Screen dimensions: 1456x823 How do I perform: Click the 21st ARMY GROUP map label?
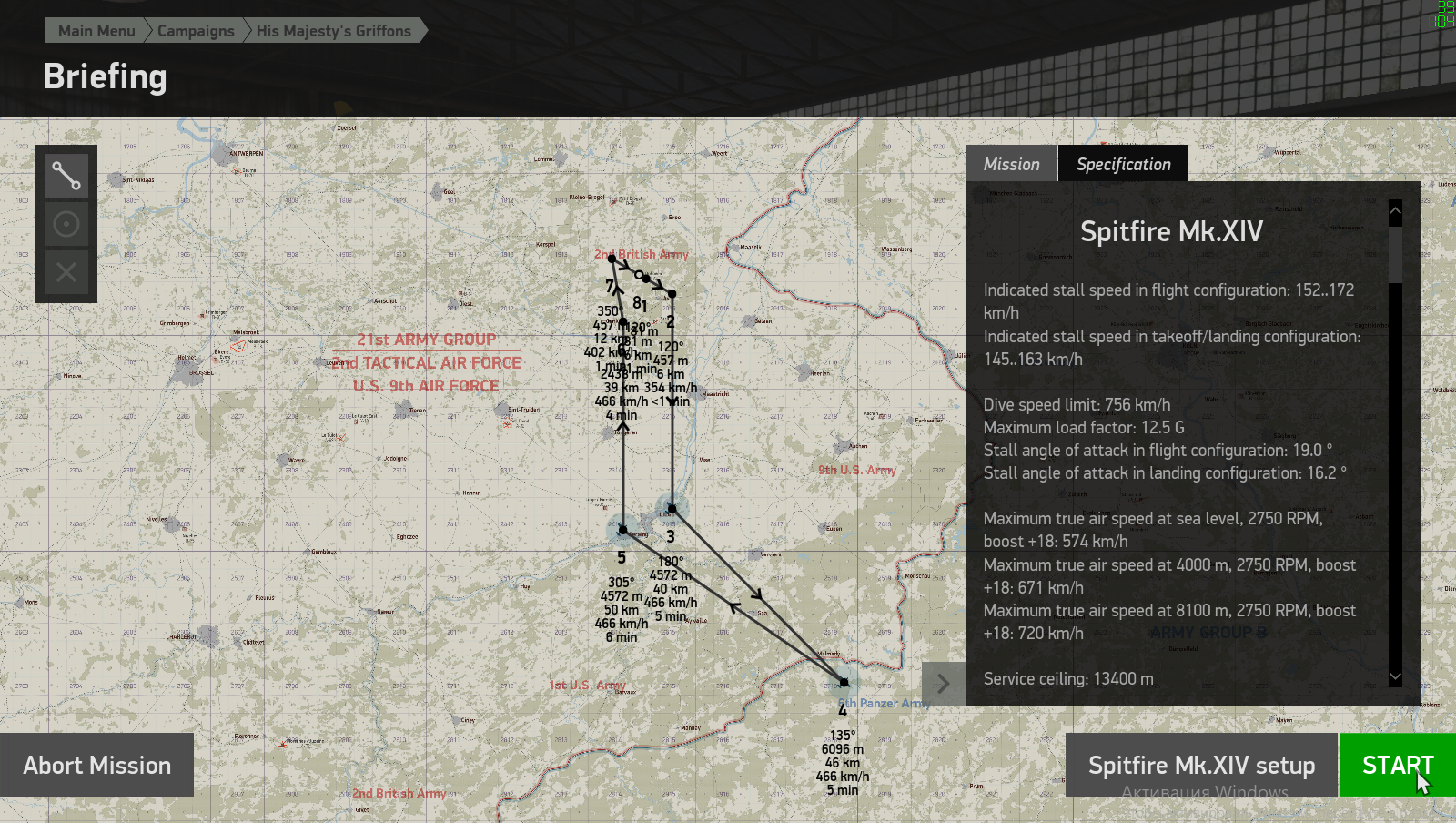(x=427, y=340)
